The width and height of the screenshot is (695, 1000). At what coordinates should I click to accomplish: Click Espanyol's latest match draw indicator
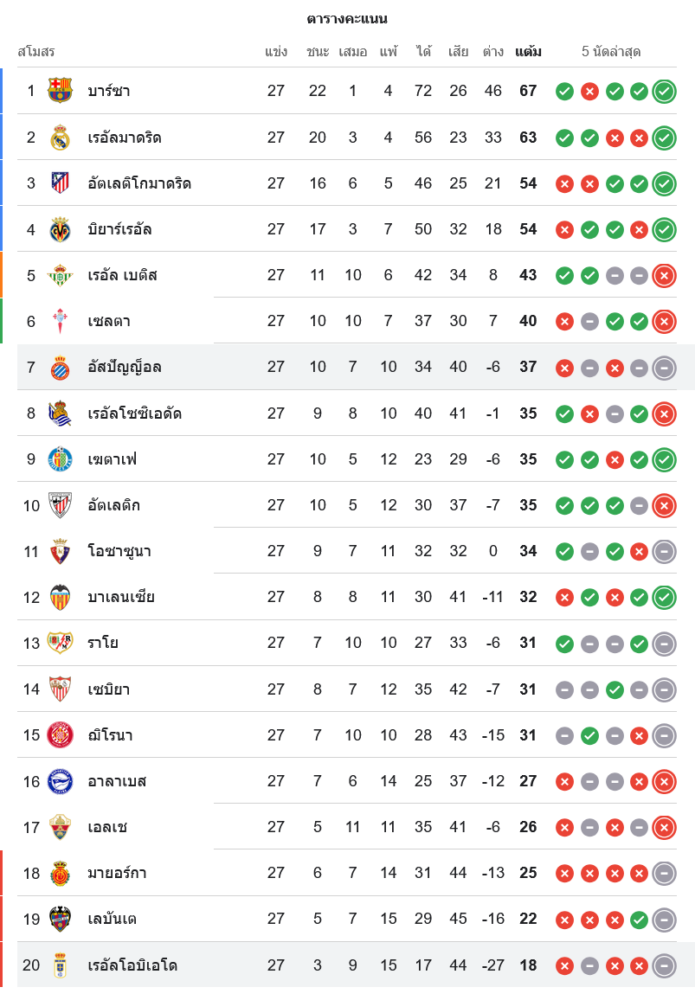[x=663, y=368]
